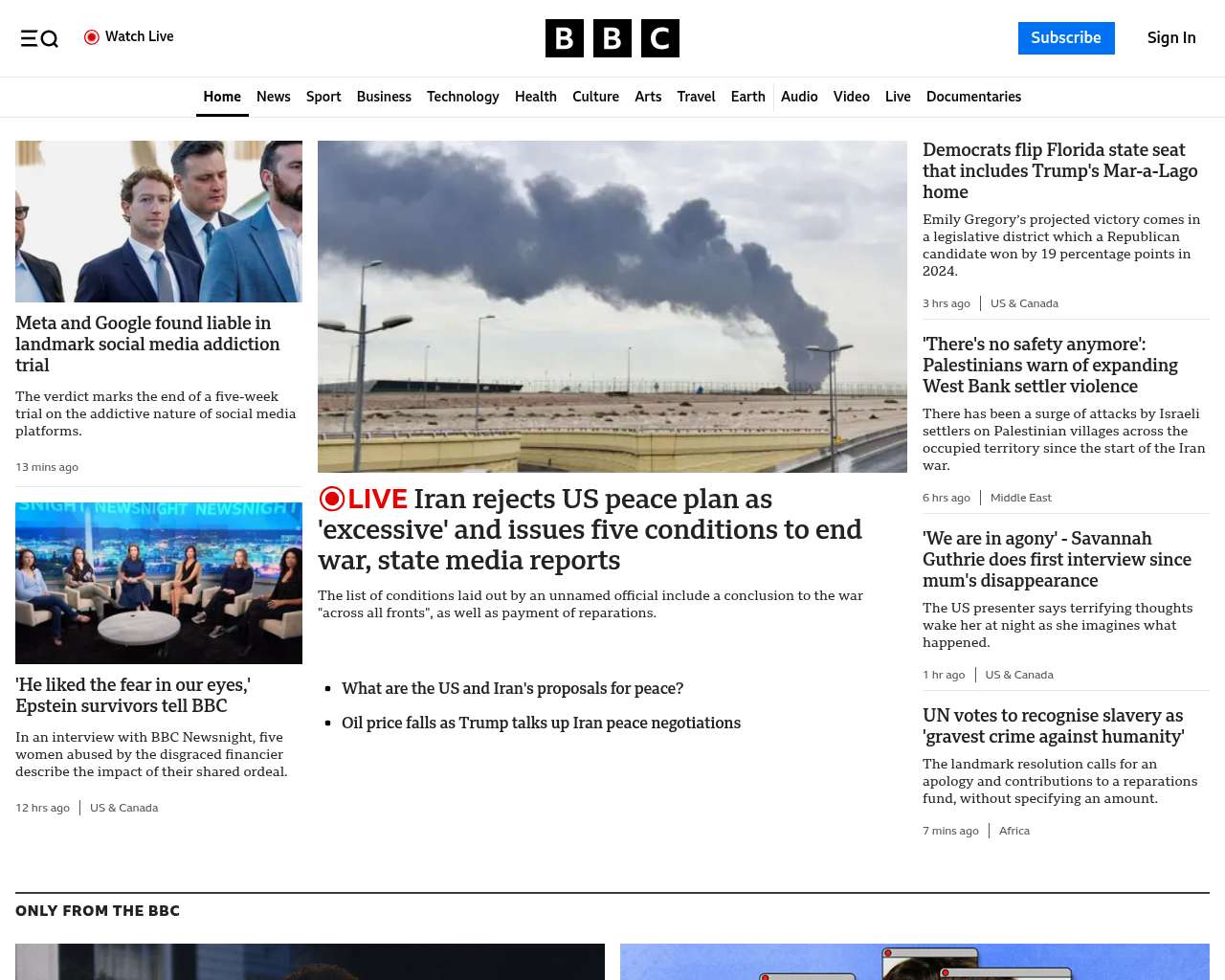Read the Epstein survivors tell BBC story
Screen dimensions: 1225x980
pyautogui.click(x=133, y=696)
